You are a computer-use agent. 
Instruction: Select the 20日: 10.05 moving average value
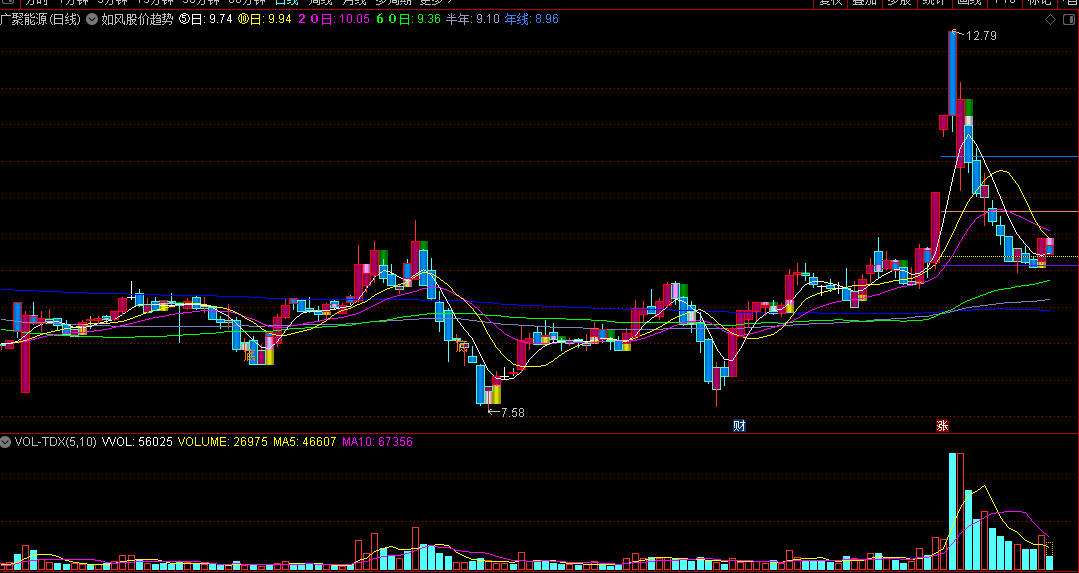pos(334,19)
